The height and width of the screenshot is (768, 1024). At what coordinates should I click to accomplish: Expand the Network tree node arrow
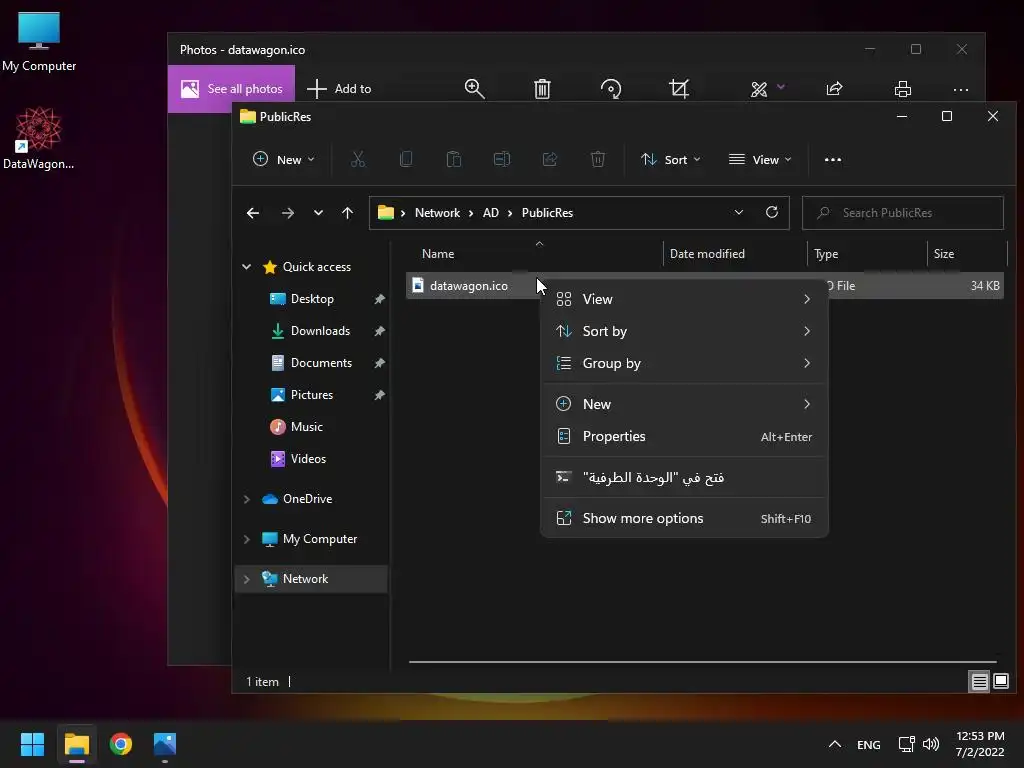click(x=246, y=579)
